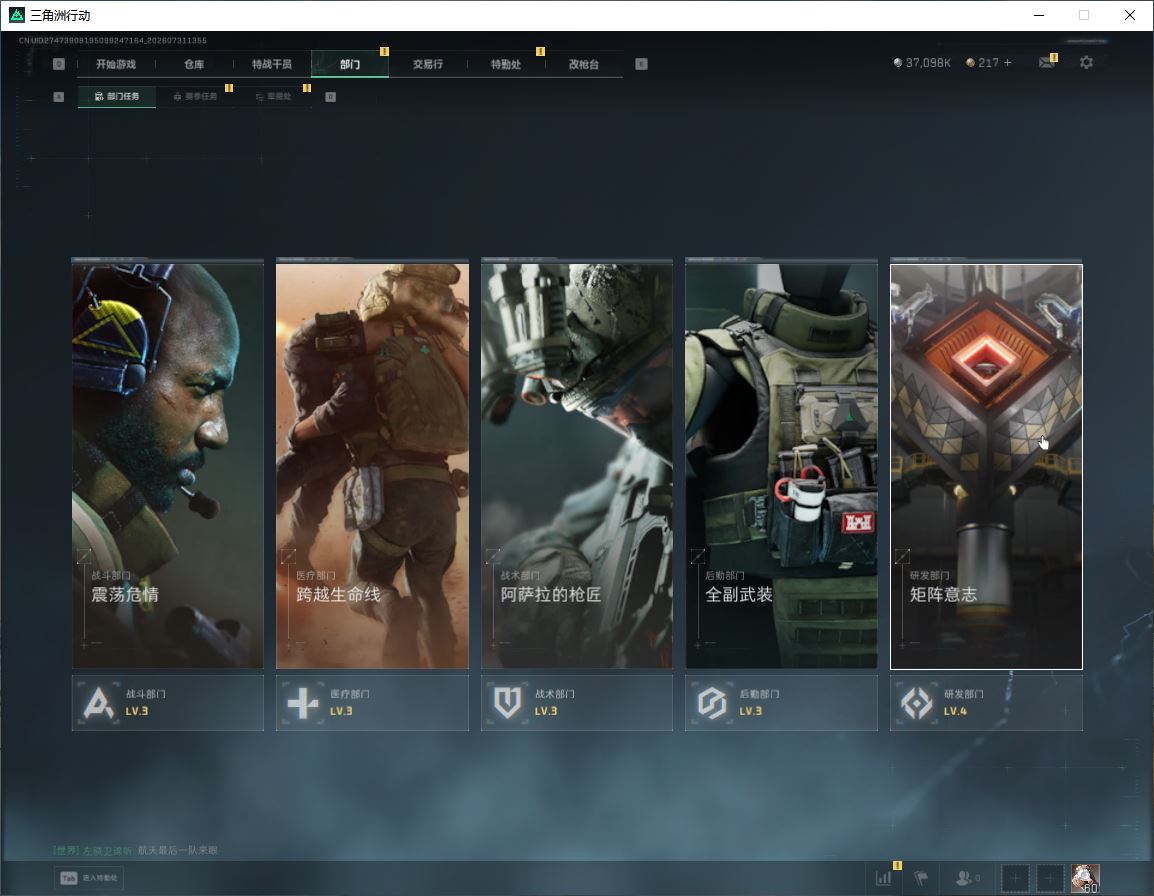Select the 部门 tab
1154x896 pixels.
click(350, 64)
